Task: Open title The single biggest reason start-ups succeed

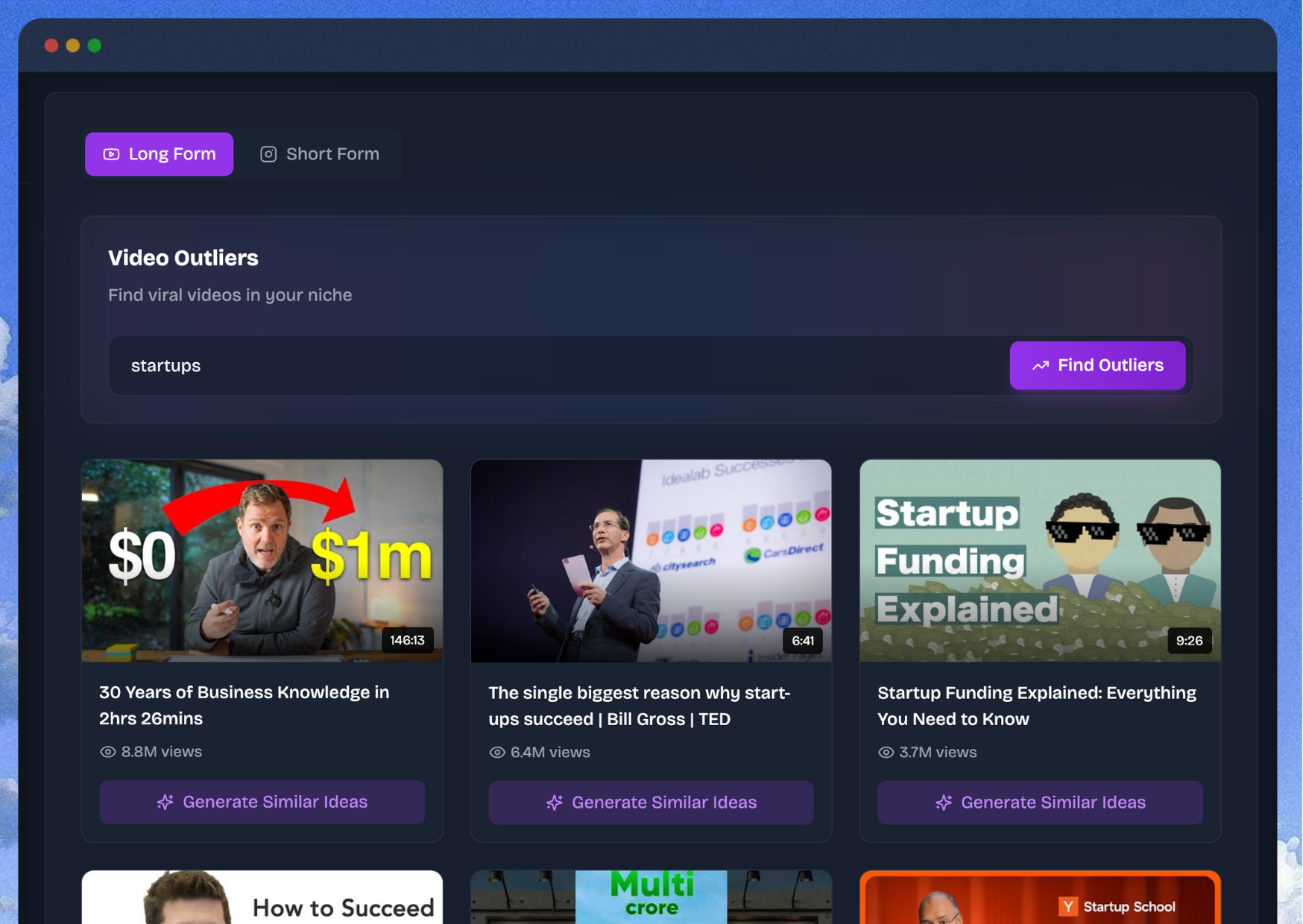Action: click(x=640, y=706)
